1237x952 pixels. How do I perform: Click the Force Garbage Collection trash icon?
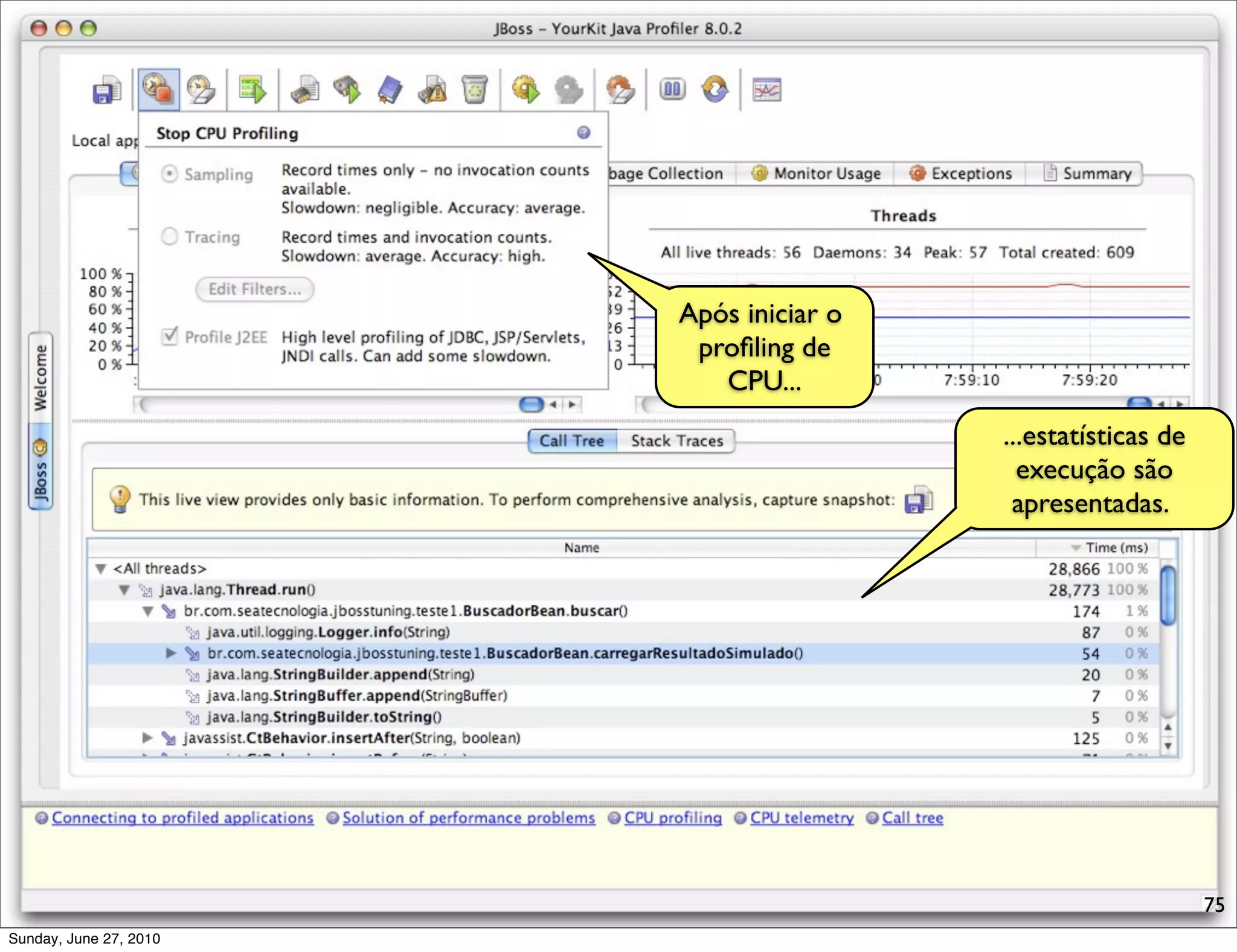475,91
